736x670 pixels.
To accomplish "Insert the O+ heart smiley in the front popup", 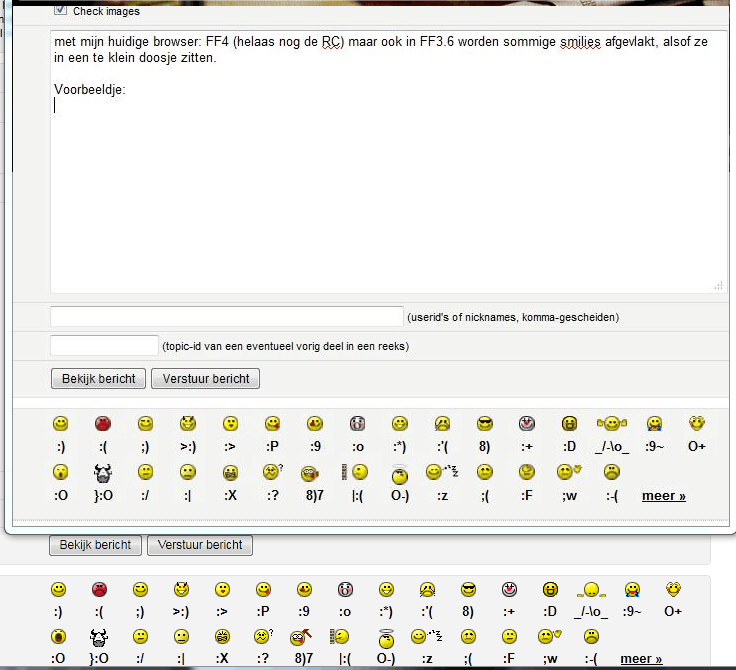I will (697, 423).
